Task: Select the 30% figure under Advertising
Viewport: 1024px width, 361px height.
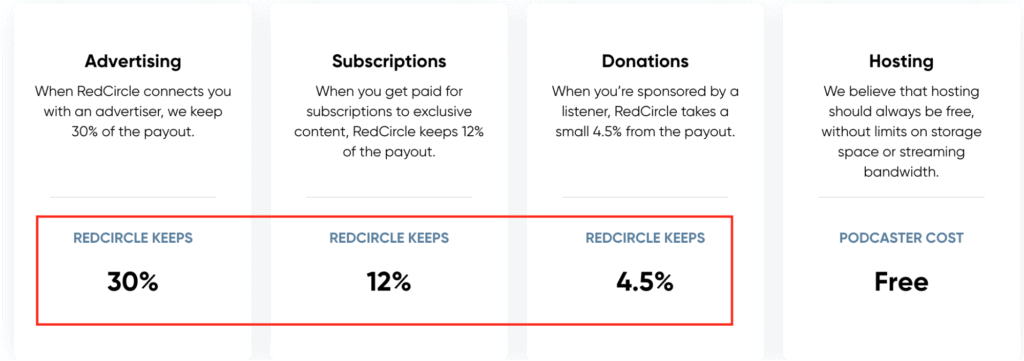Action: 133,282
